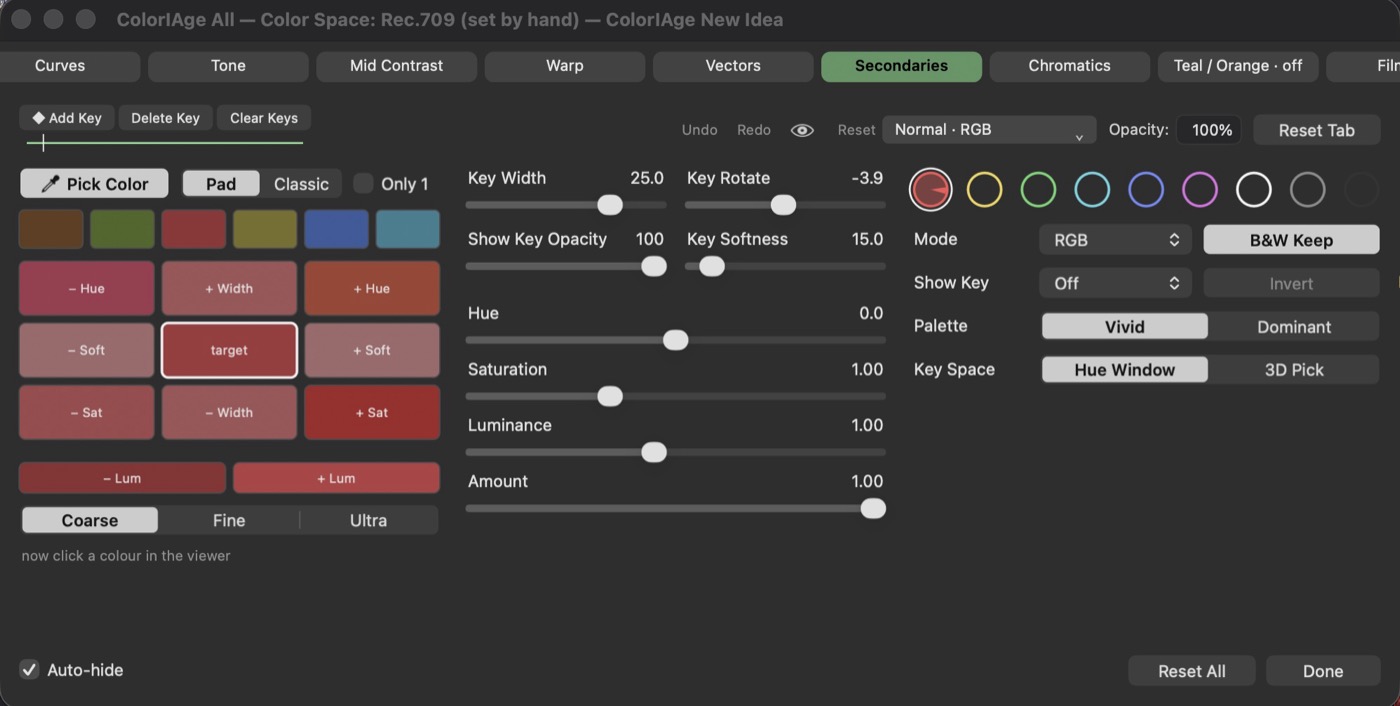The width and height of the screenshot is (1400, 706).
Task: Go to the Teal / Orange tab
Action: click(1238, 66)
